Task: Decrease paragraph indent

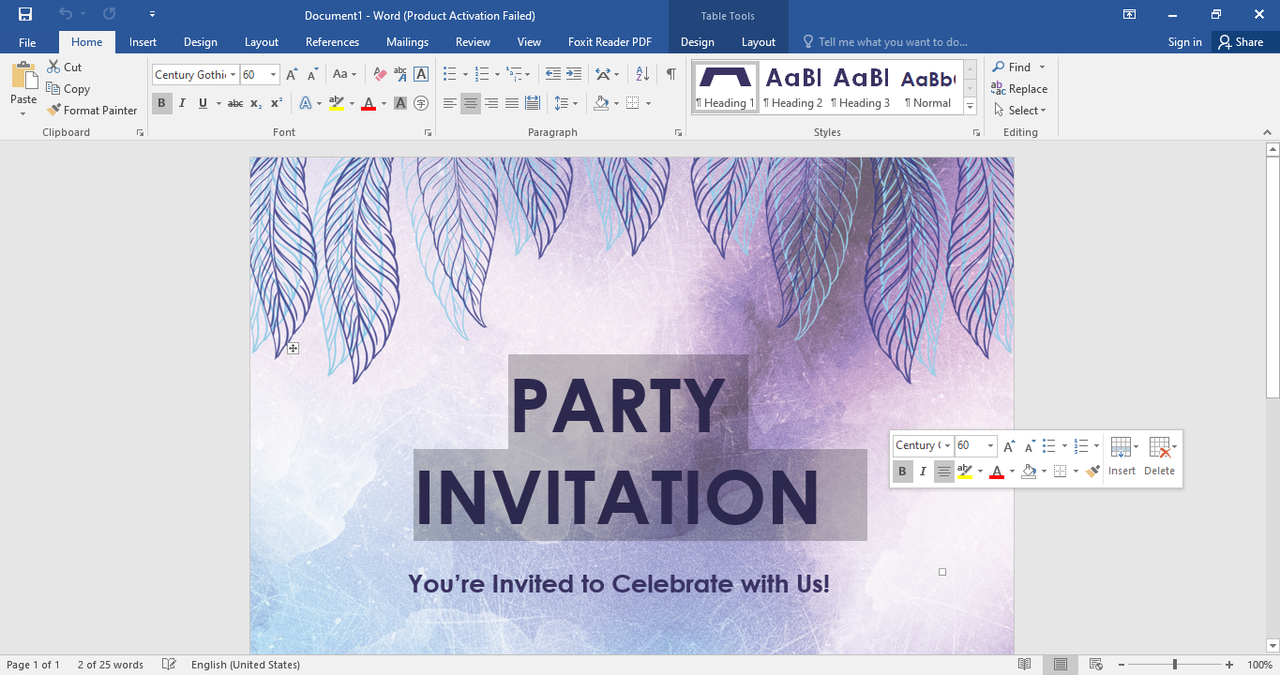Action: click(x=553, y=75)
